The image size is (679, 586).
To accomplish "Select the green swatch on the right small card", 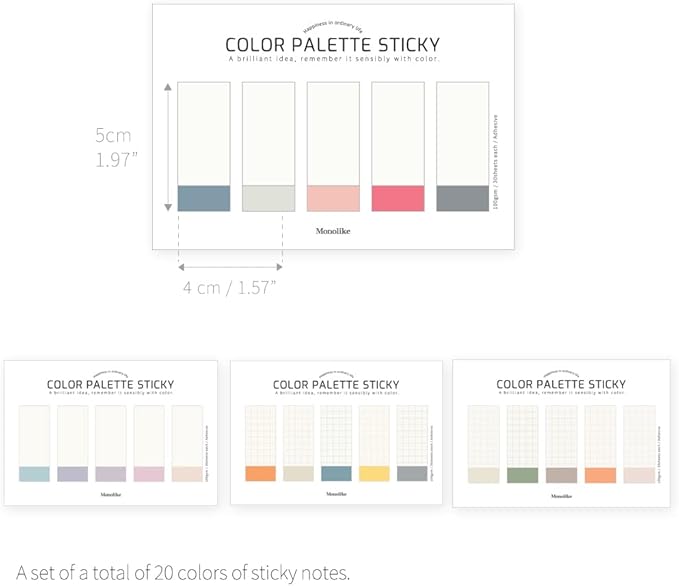I will pyautogui.click(x=523, y=475).
